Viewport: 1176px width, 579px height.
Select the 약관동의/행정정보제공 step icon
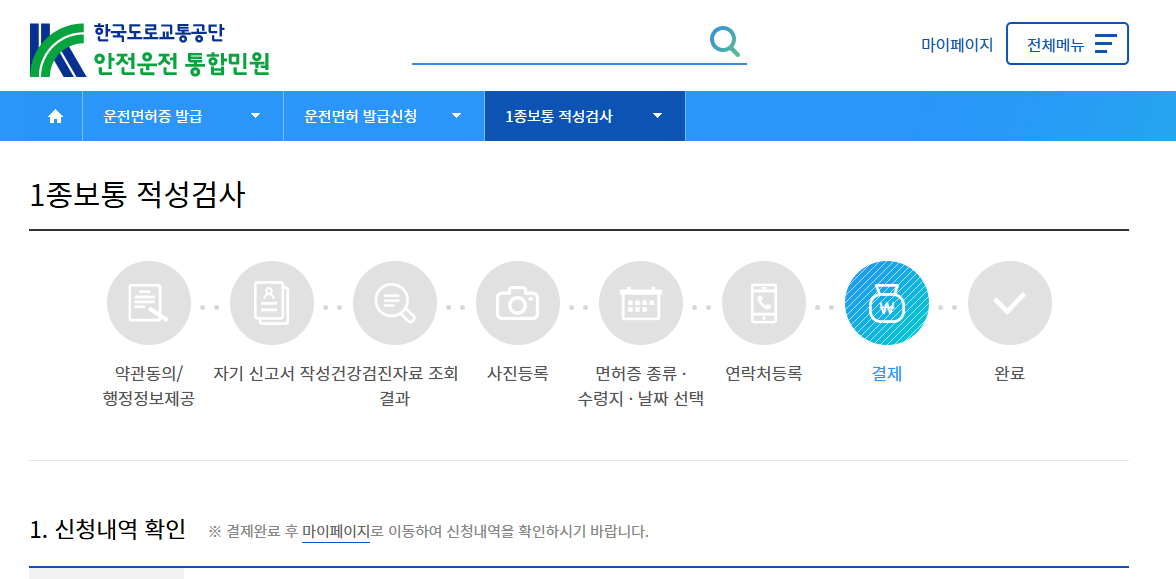click(148, 302)
